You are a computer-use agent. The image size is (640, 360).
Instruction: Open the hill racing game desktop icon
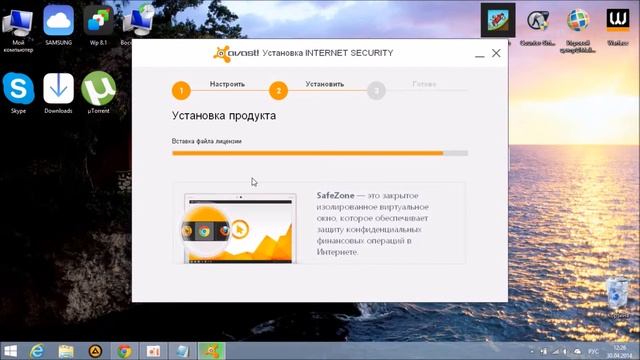click(498, 20)
